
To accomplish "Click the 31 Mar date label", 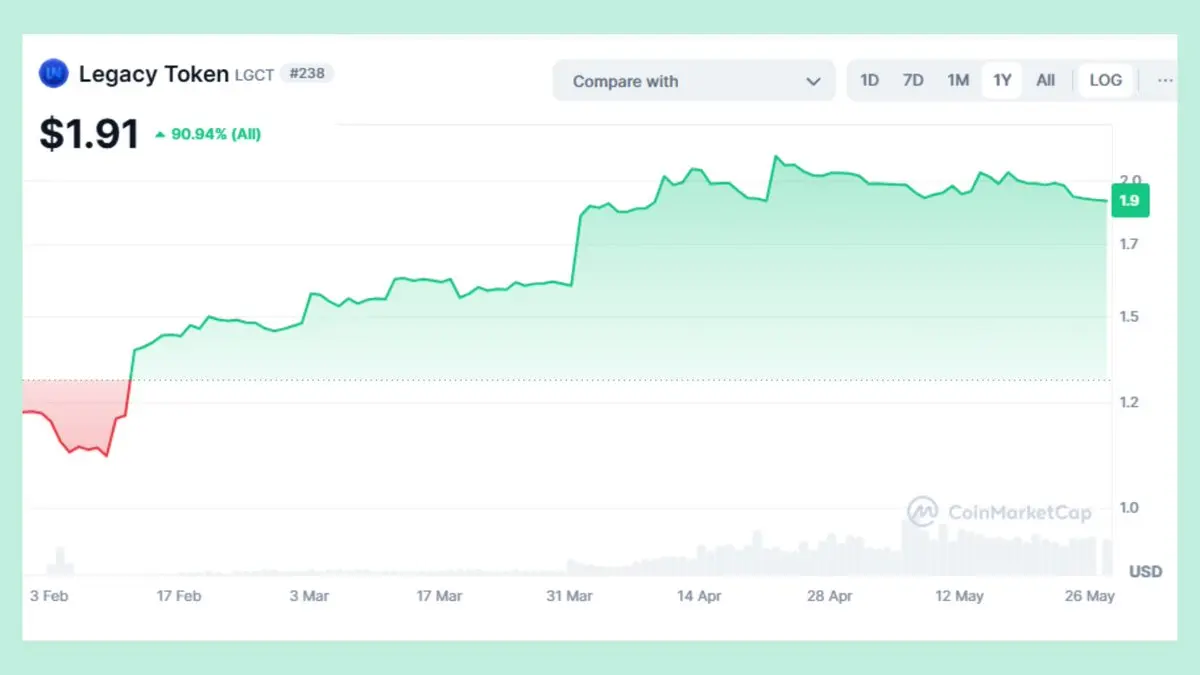I will pyautogui.click(x=569, y=596).
